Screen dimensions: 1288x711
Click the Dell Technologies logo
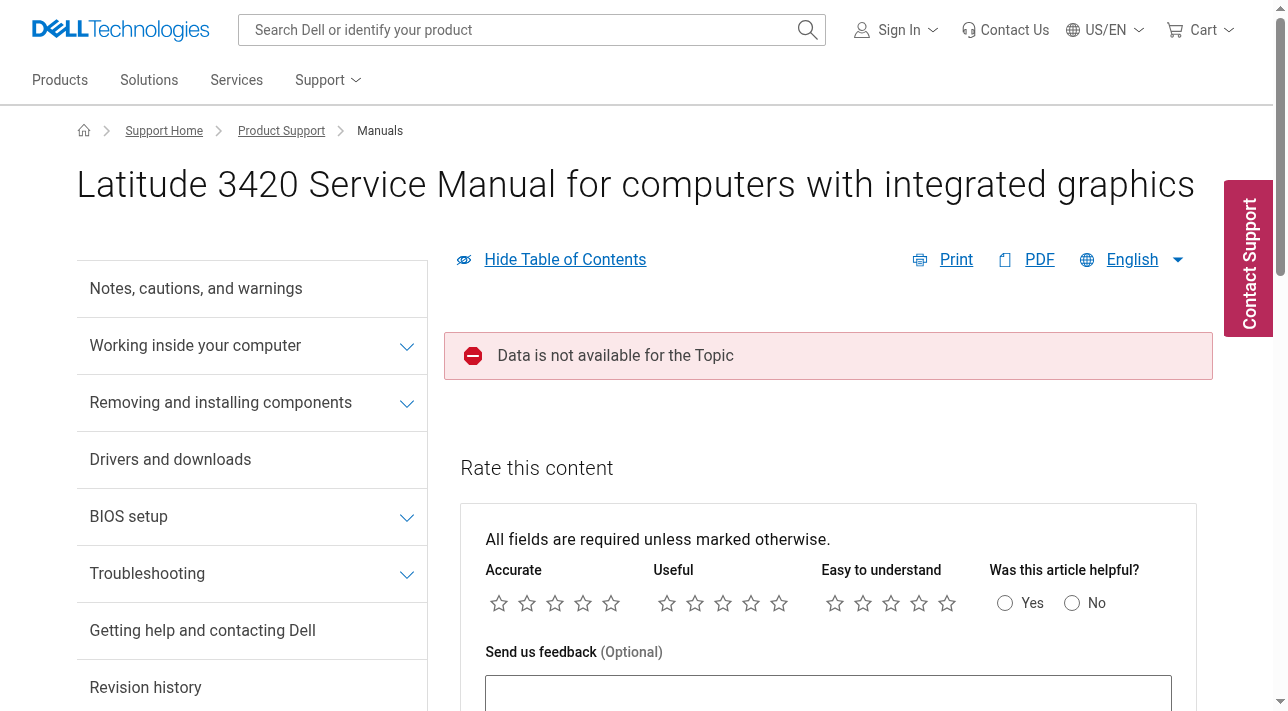click(x=120, y=30)
